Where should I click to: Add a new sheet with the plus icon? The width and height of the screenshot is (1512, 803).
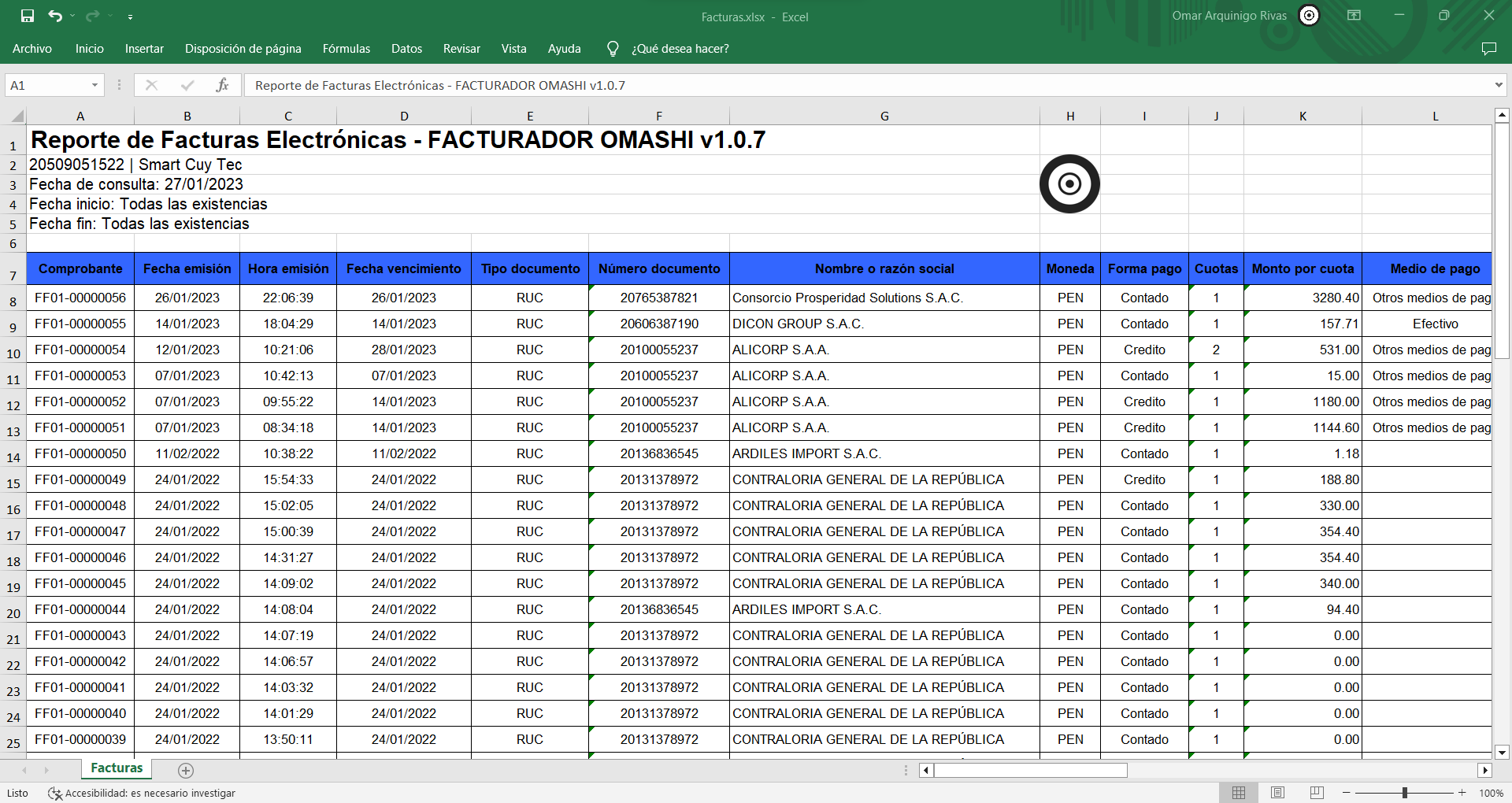186,770
